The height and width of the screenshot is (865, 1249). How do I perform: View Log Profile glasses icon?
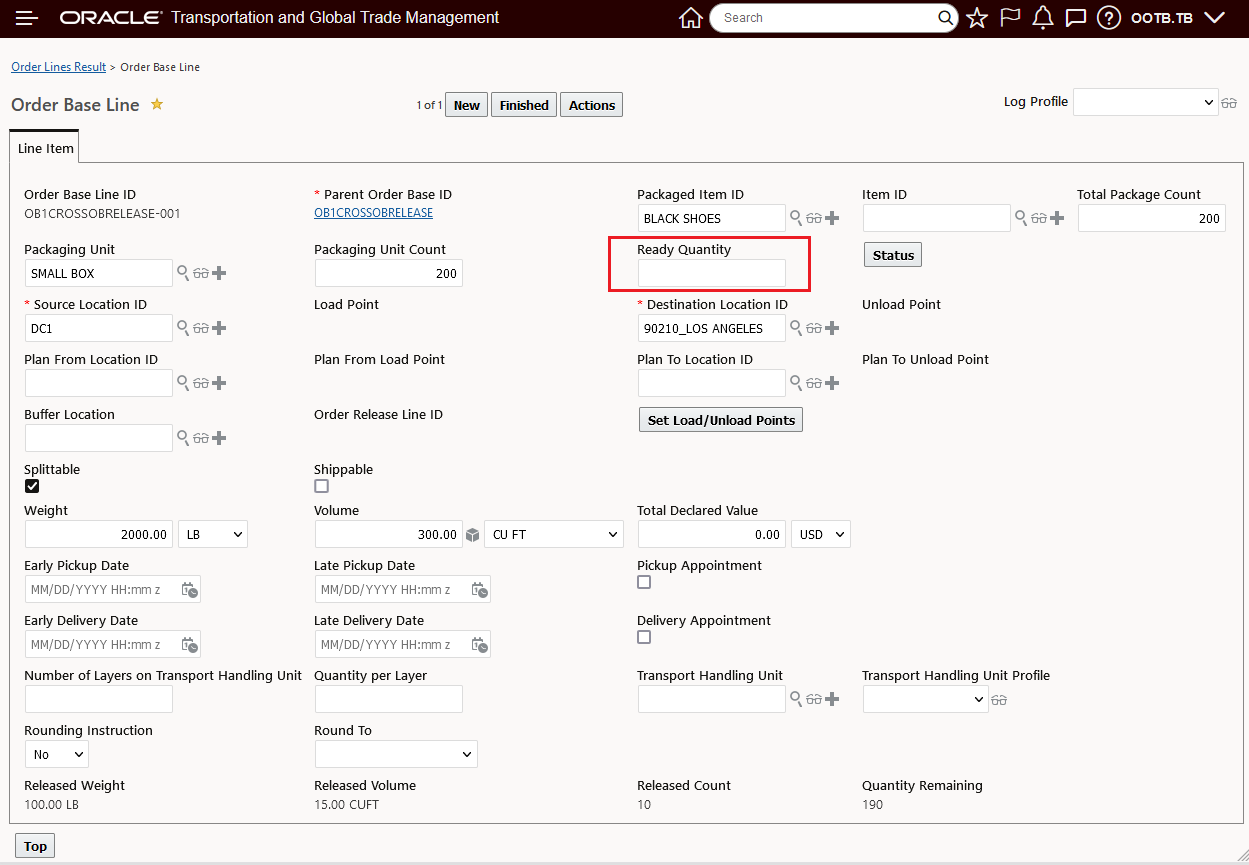(1229, 103)
